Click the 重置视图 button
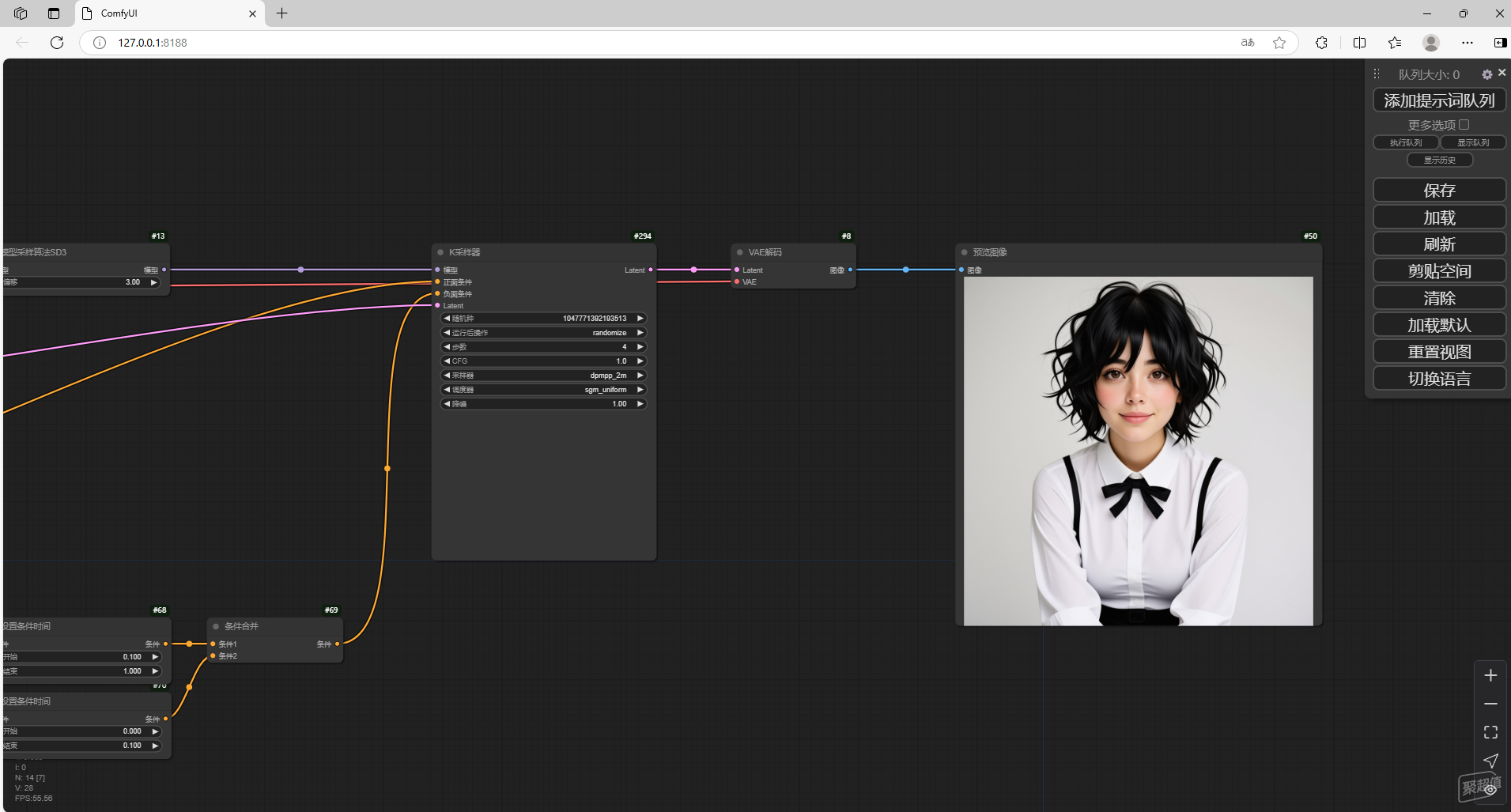 pos(1439,351)
